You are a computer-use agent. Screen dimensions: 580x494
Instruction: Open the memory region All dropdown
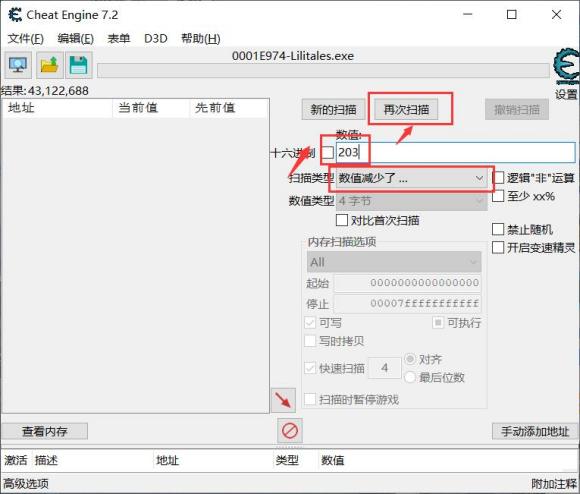[394, 262]
